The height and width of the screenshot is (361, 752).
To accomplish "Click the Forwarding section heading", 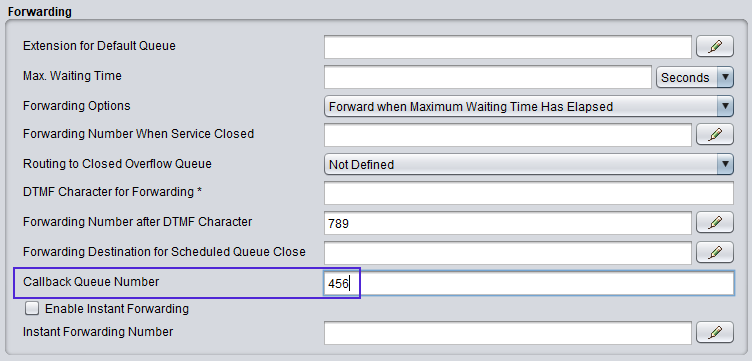I will pos(40,12).
